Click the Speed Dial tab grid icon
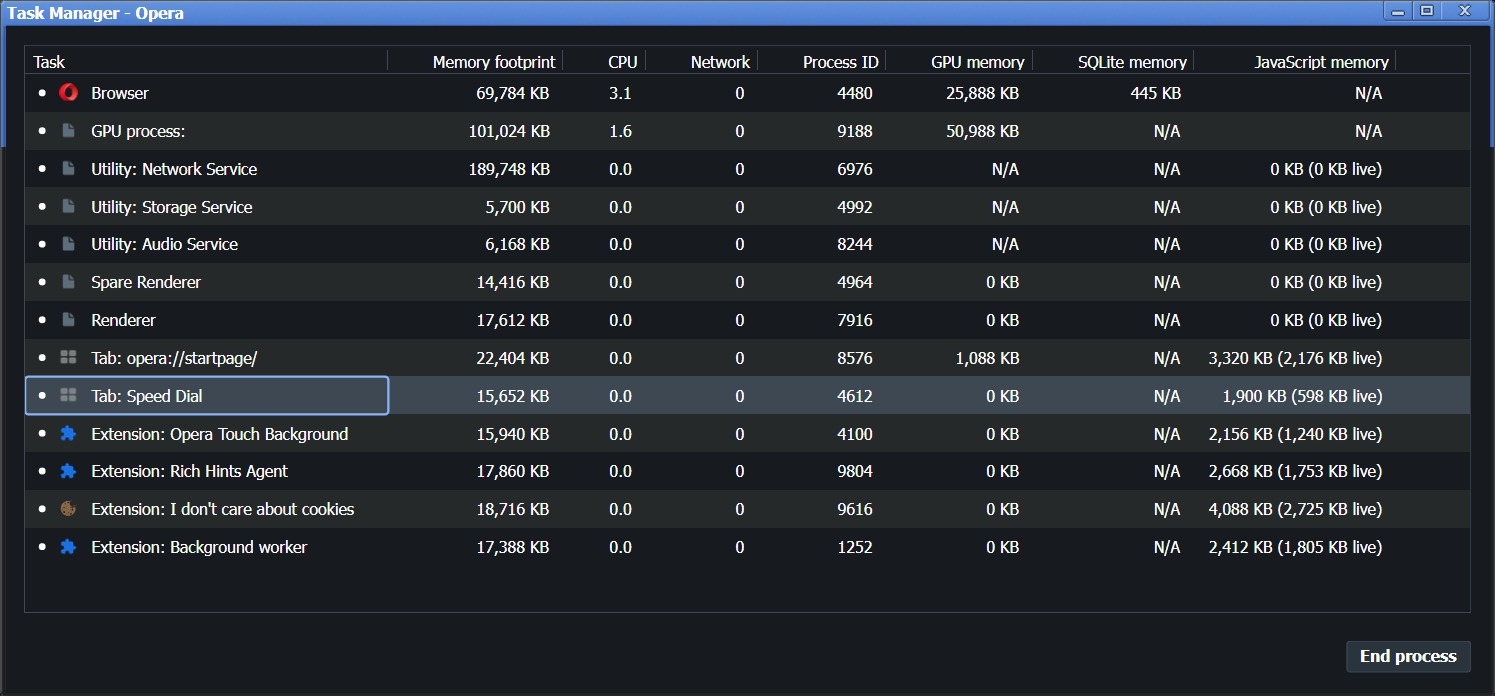The image size is (1495, 696). pyautogui.click(x=68, y=396)
